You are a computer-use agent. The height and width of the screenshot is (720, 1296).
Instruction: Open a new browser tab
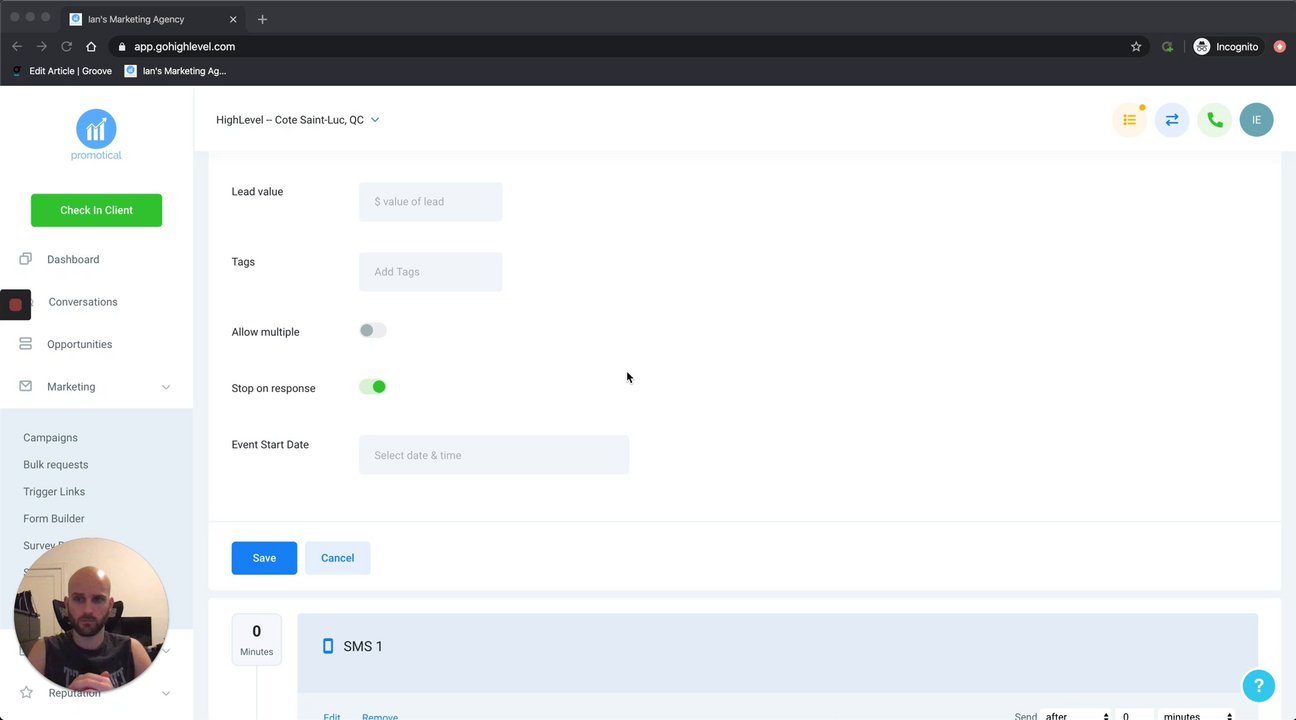click(262, 19)
